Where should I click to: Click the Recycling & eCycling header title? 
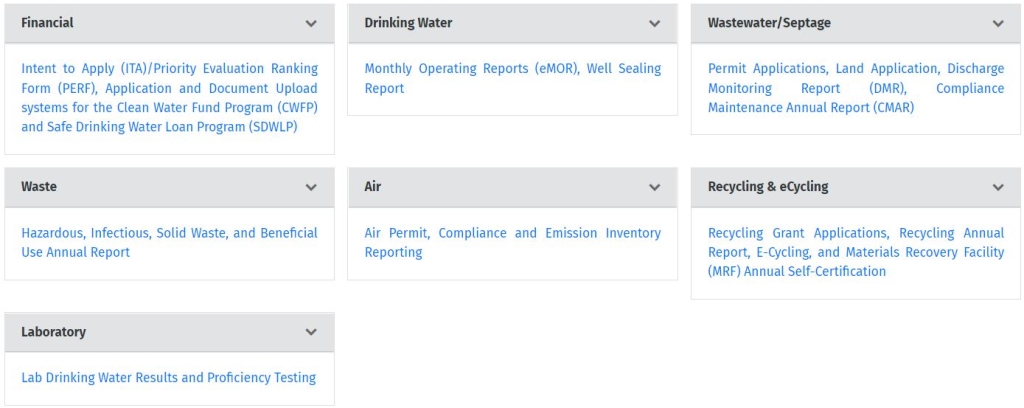click(767, 187)
